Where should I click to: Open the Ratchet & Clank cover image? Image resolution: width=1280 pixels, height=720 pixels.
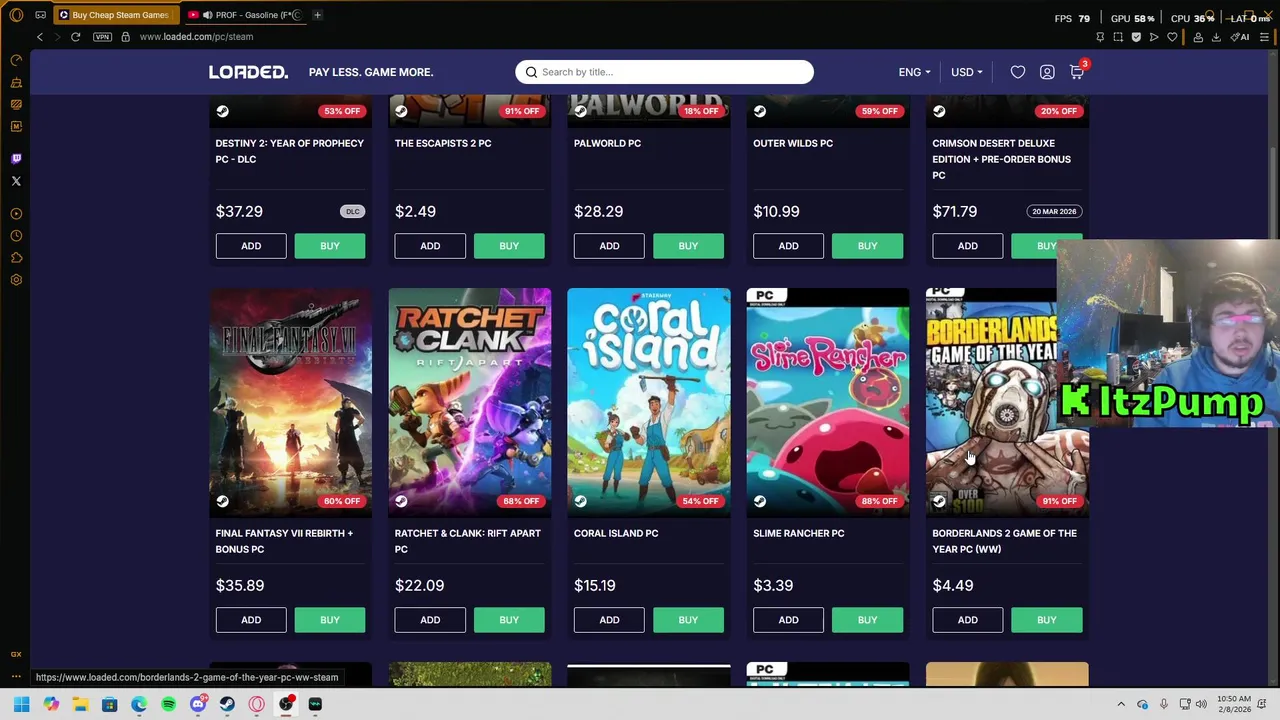tap(469, 402)
